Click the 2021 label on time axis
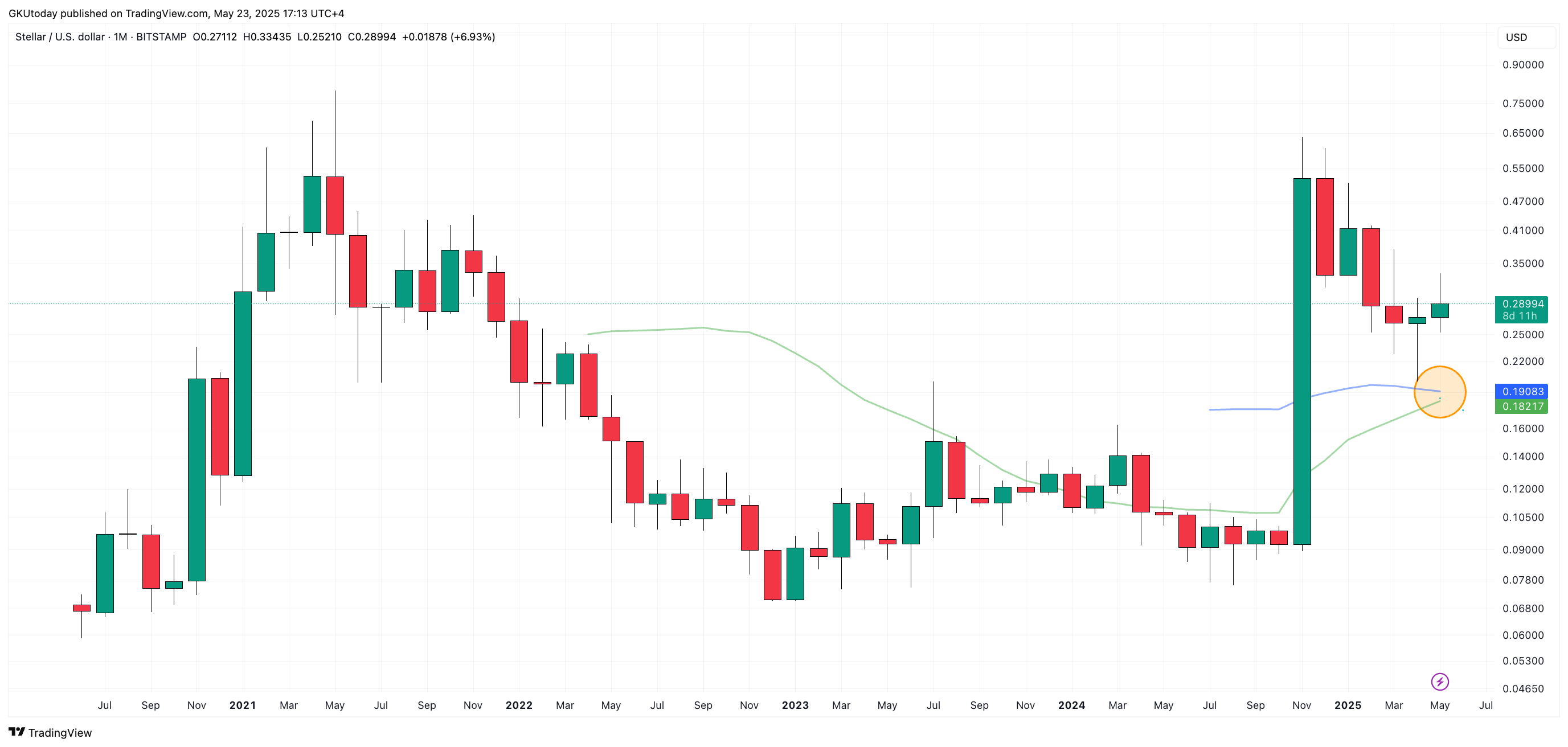Screen dimensions: 1568x747 pos(242,705)
